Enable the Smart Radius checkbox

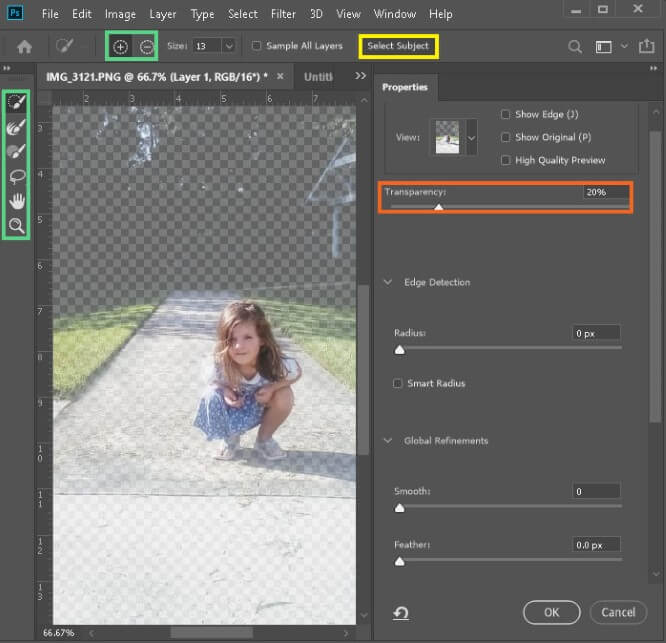click(399, 383)
